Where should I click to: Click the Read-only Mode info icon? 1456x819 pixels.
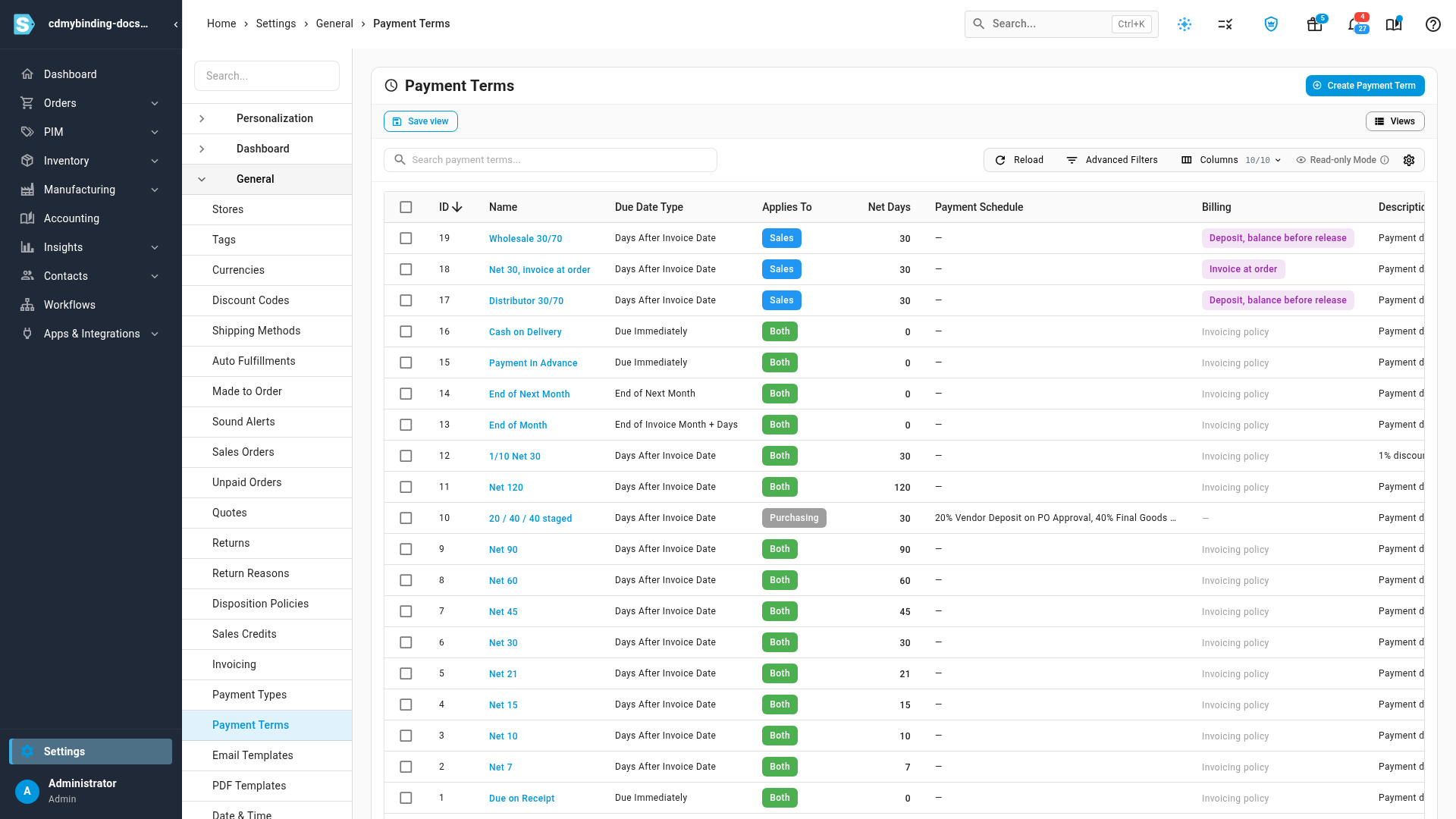click(1385, 160)
